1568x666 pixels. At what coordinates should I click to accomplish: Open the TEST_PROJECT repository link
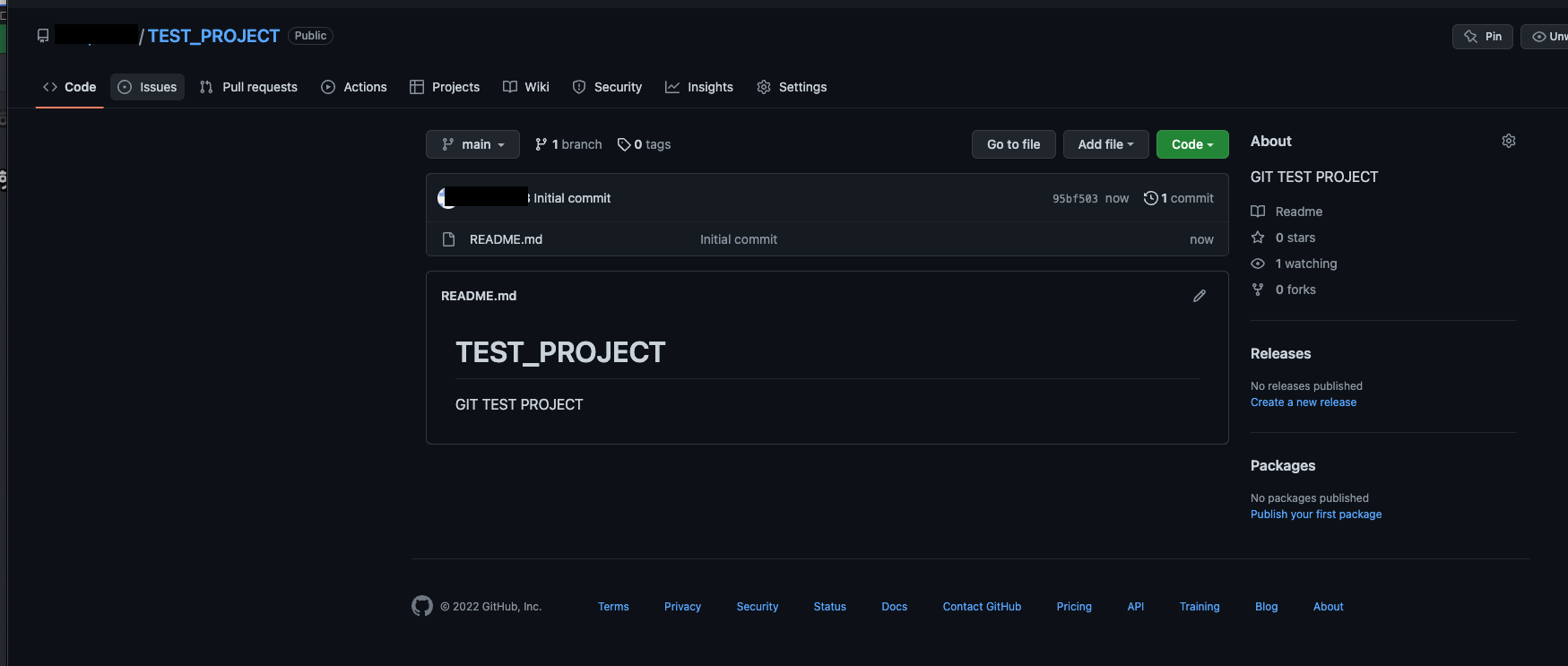coord(213,36)
